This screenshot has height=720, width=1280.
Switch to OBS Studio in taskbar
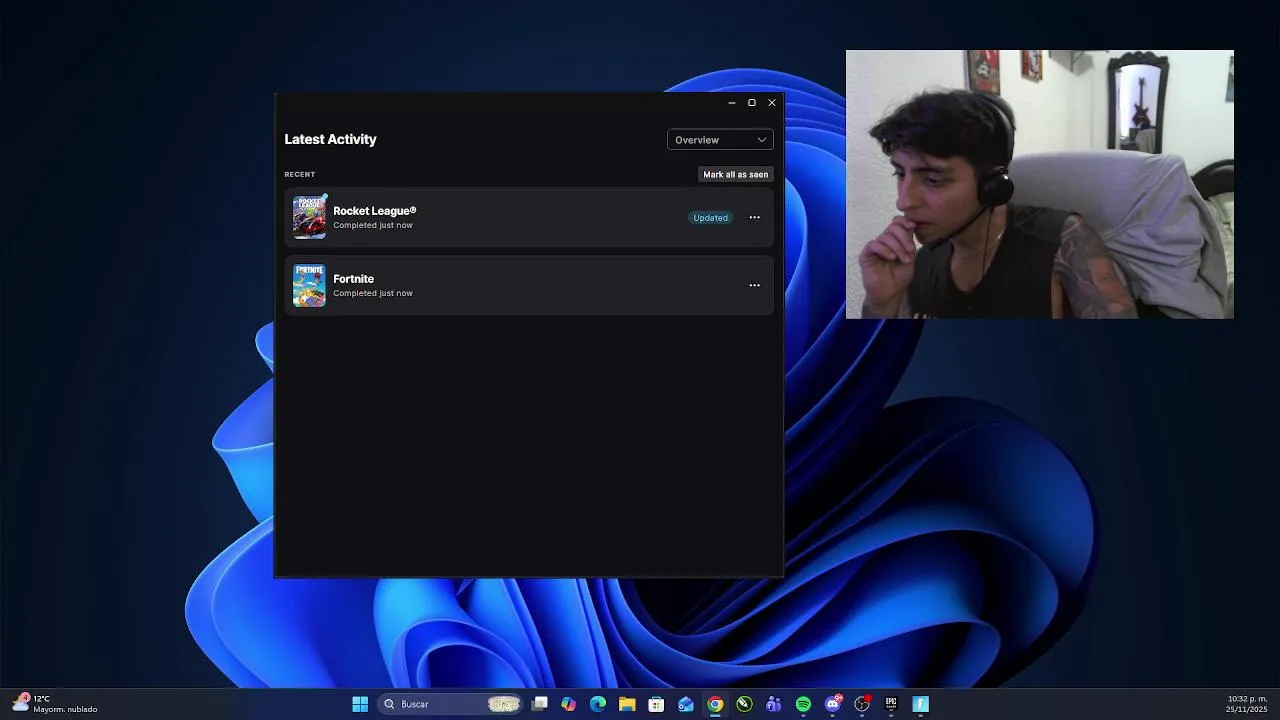click(862, 704)
